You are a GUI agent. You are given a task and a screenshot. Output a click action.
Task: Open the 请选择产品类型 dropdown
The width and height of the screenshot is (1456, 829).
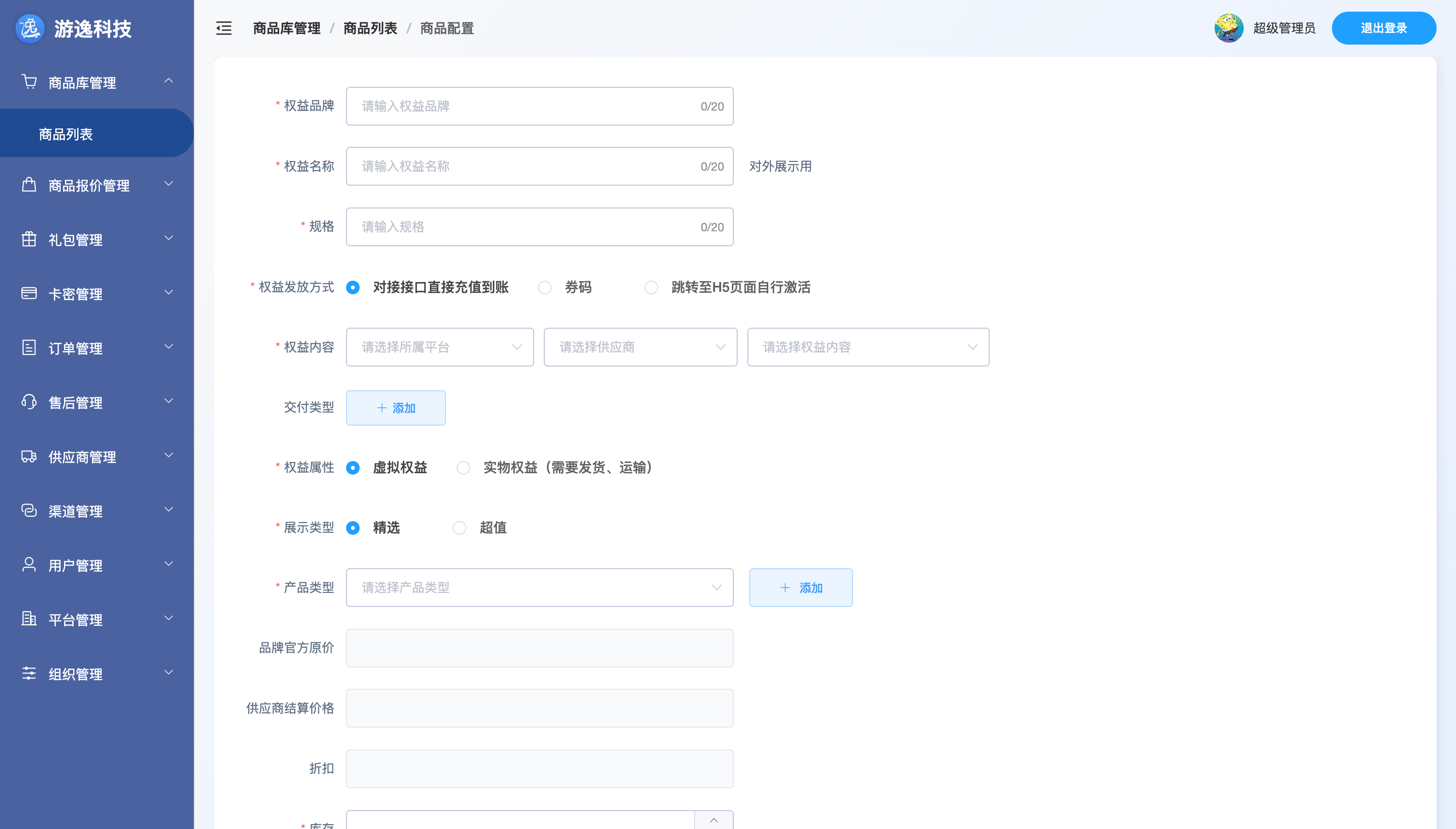click(539, 587)
